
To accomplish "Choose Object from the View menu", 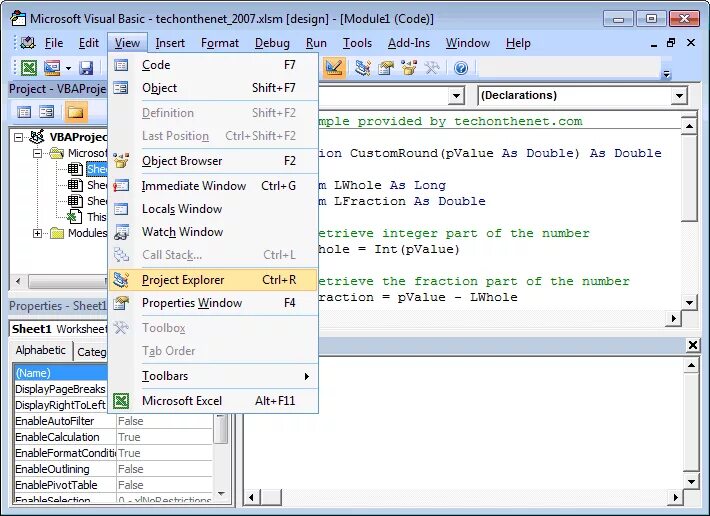I will tap(213, 88).
